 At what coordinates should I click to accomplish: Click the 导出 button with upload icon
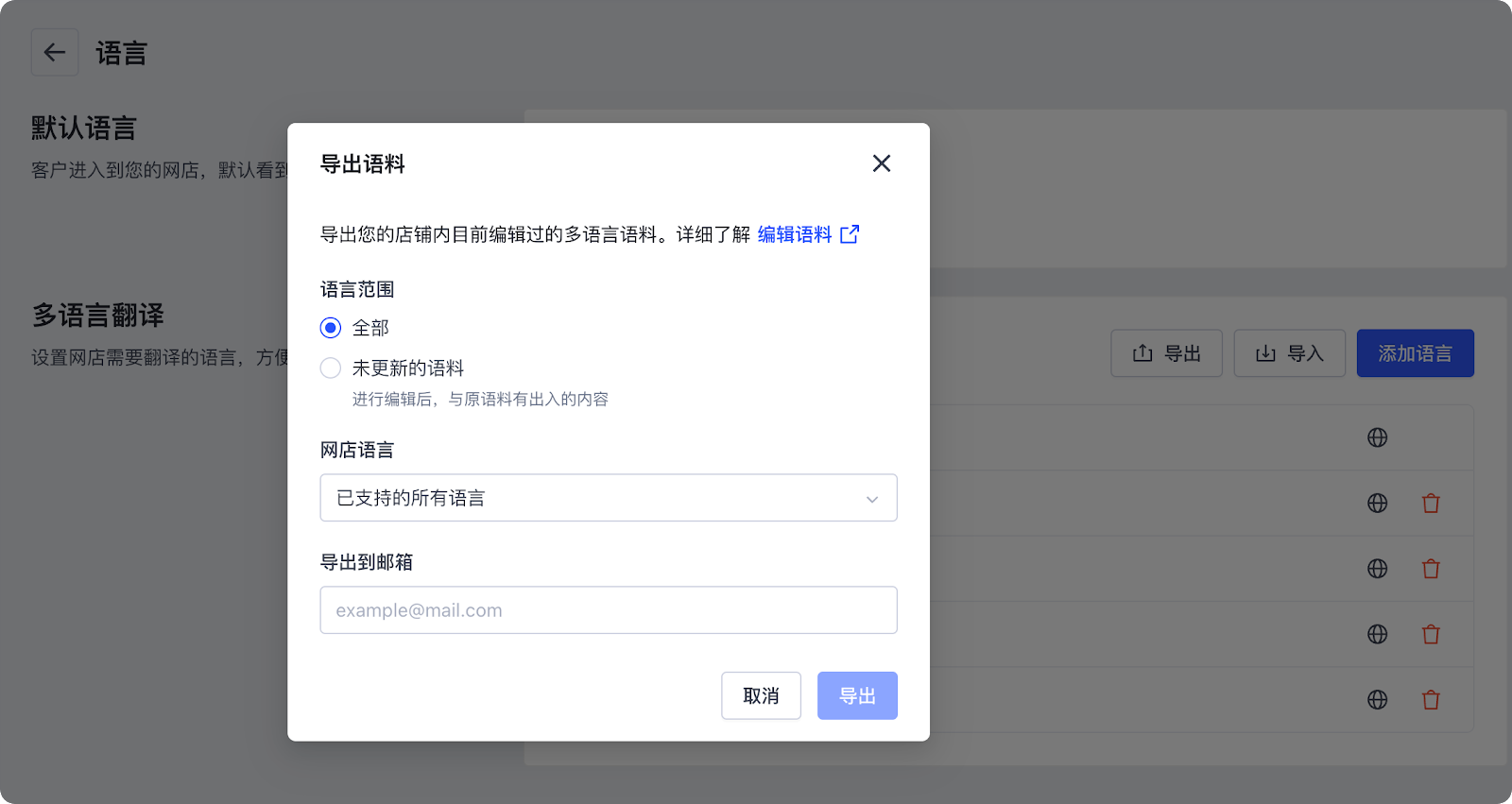click(x=1166, y=353)
